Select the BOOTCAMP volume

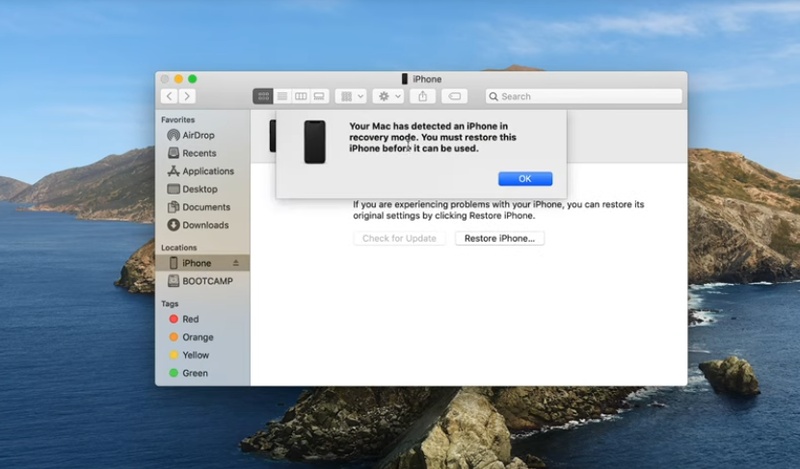(203, 281)
